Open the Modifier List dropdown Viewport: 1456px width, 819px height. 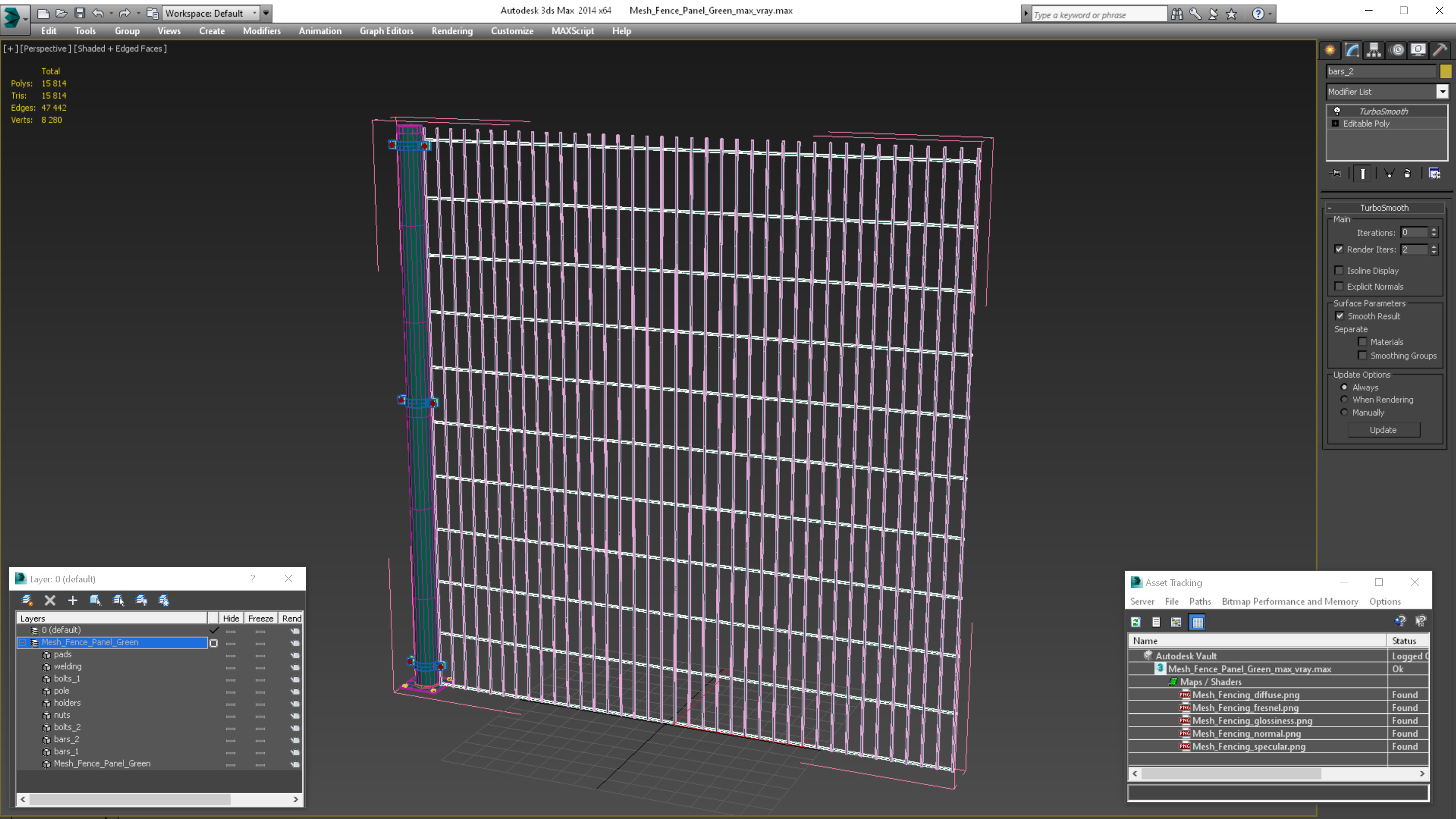1442,92
